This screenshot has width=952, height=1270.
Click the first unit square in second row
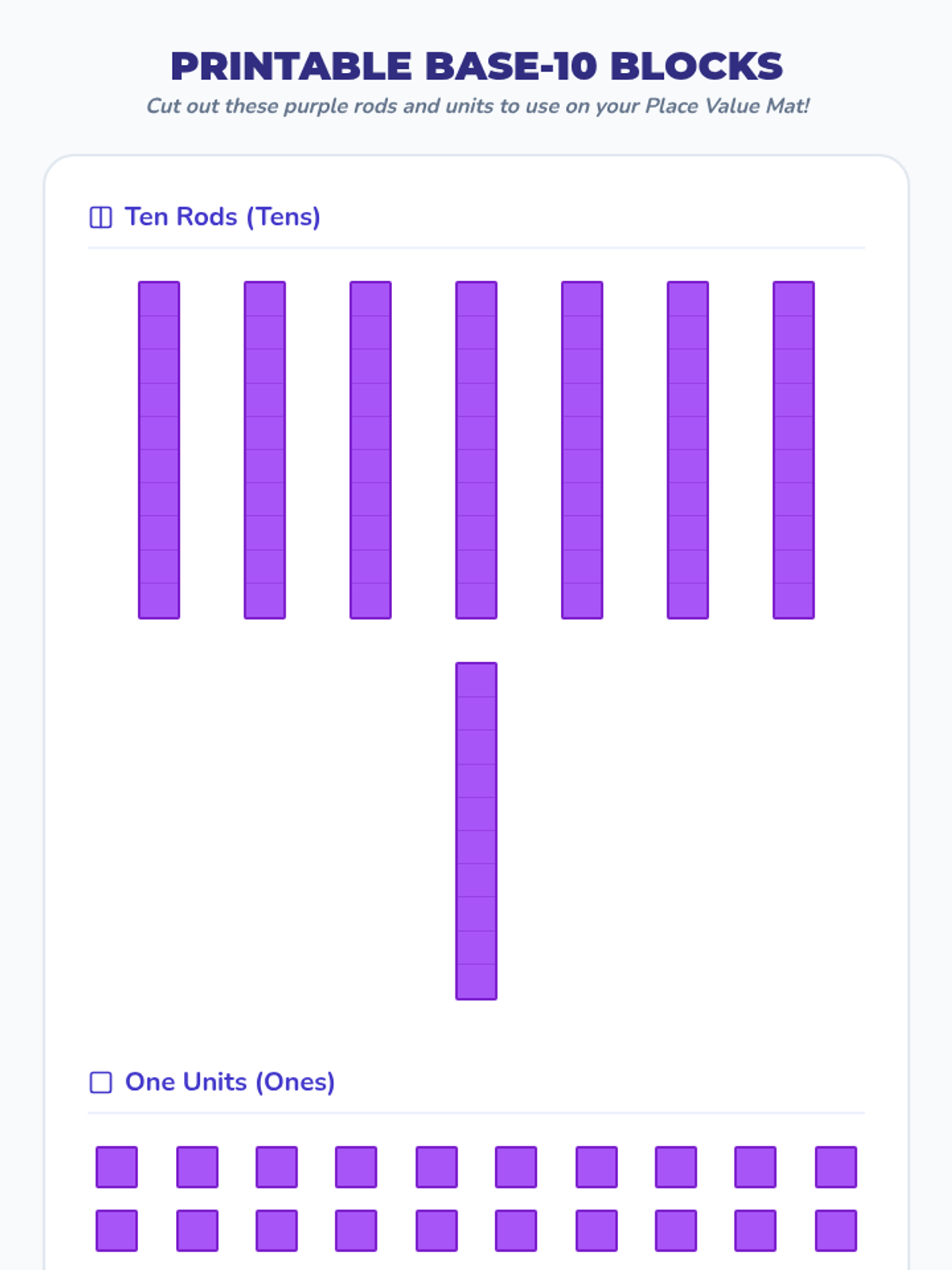coord(117,1230)
